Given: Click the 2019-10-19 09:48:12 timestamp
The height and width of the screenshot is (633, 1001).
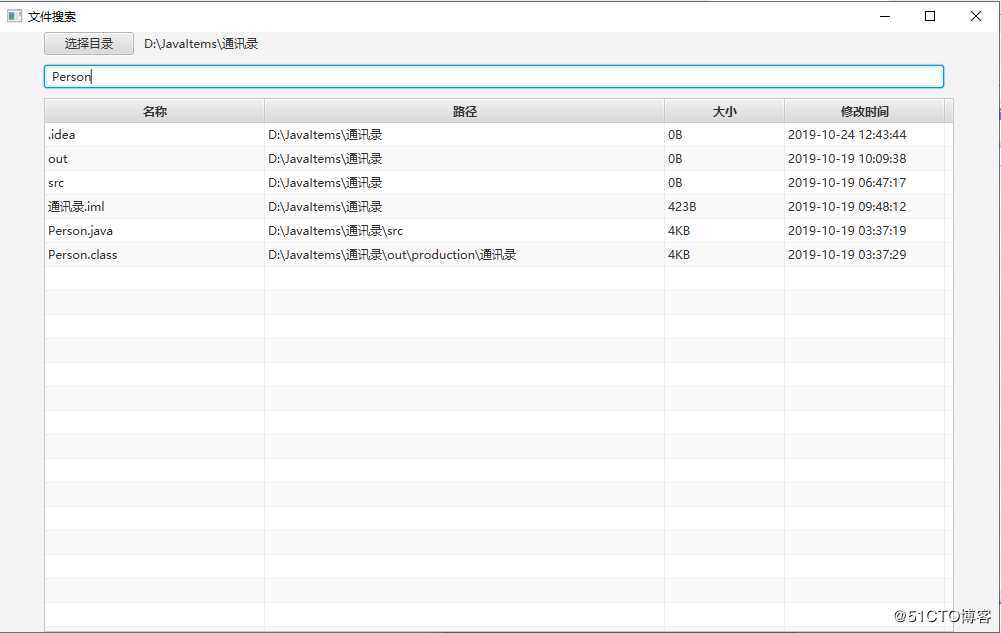Looking at the screenshot, I should click(x=847, y=207).
